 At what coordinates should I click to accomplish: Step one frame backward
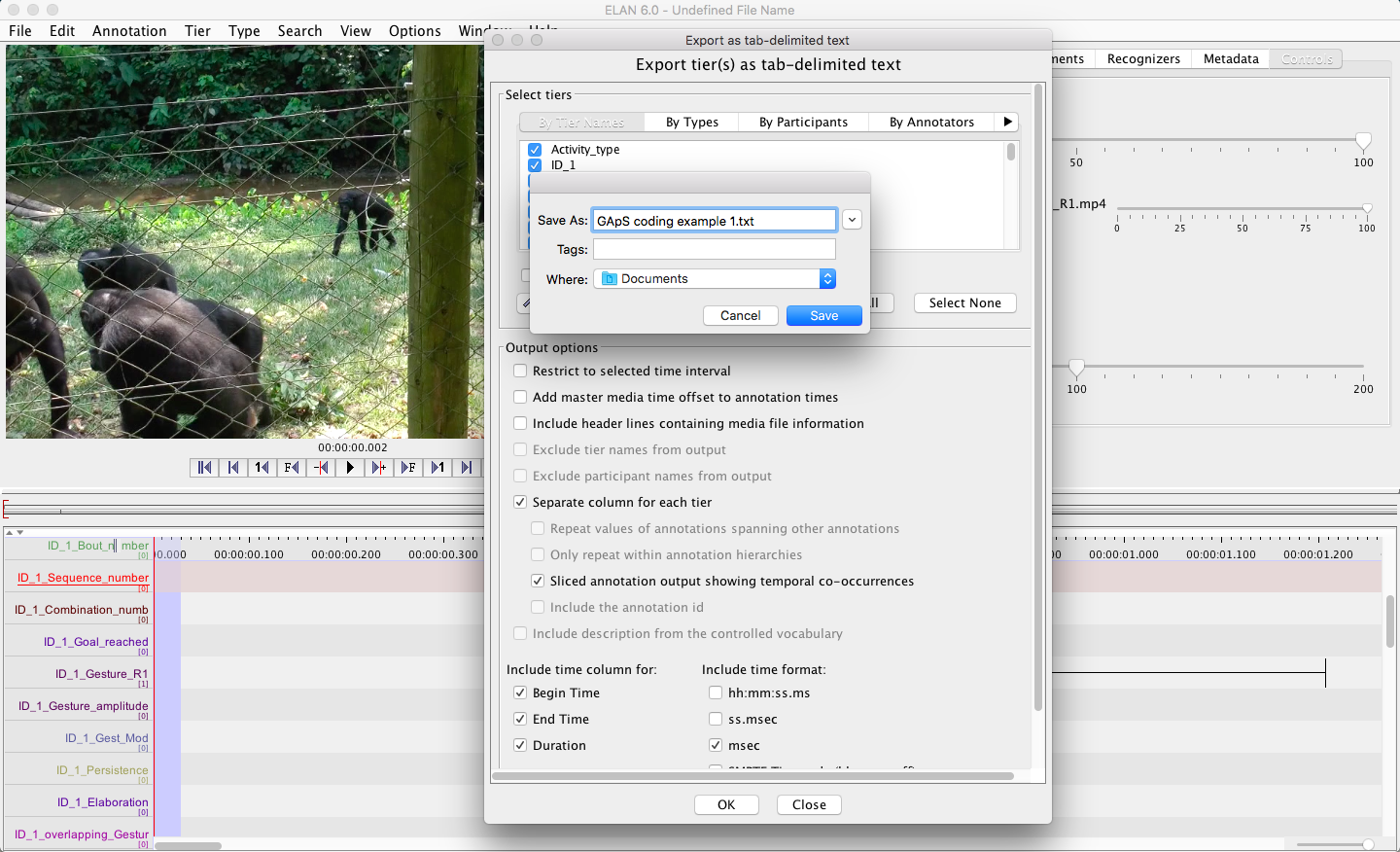pyautogui.click(x=292, y=468)
